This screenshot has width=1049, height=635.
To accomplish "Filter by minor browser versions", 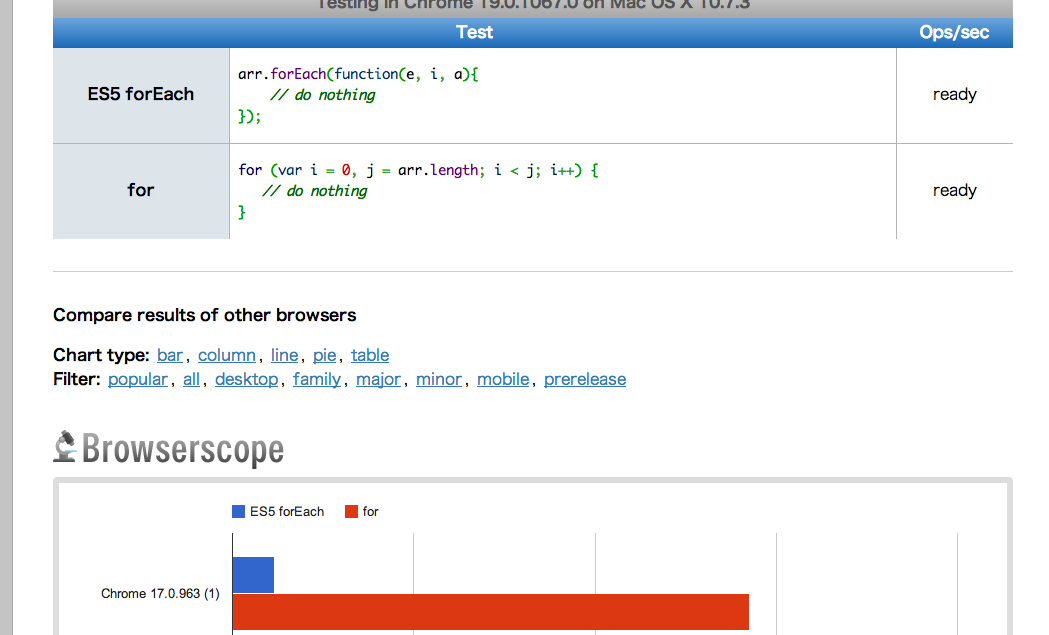I will [x=439, y=379].
